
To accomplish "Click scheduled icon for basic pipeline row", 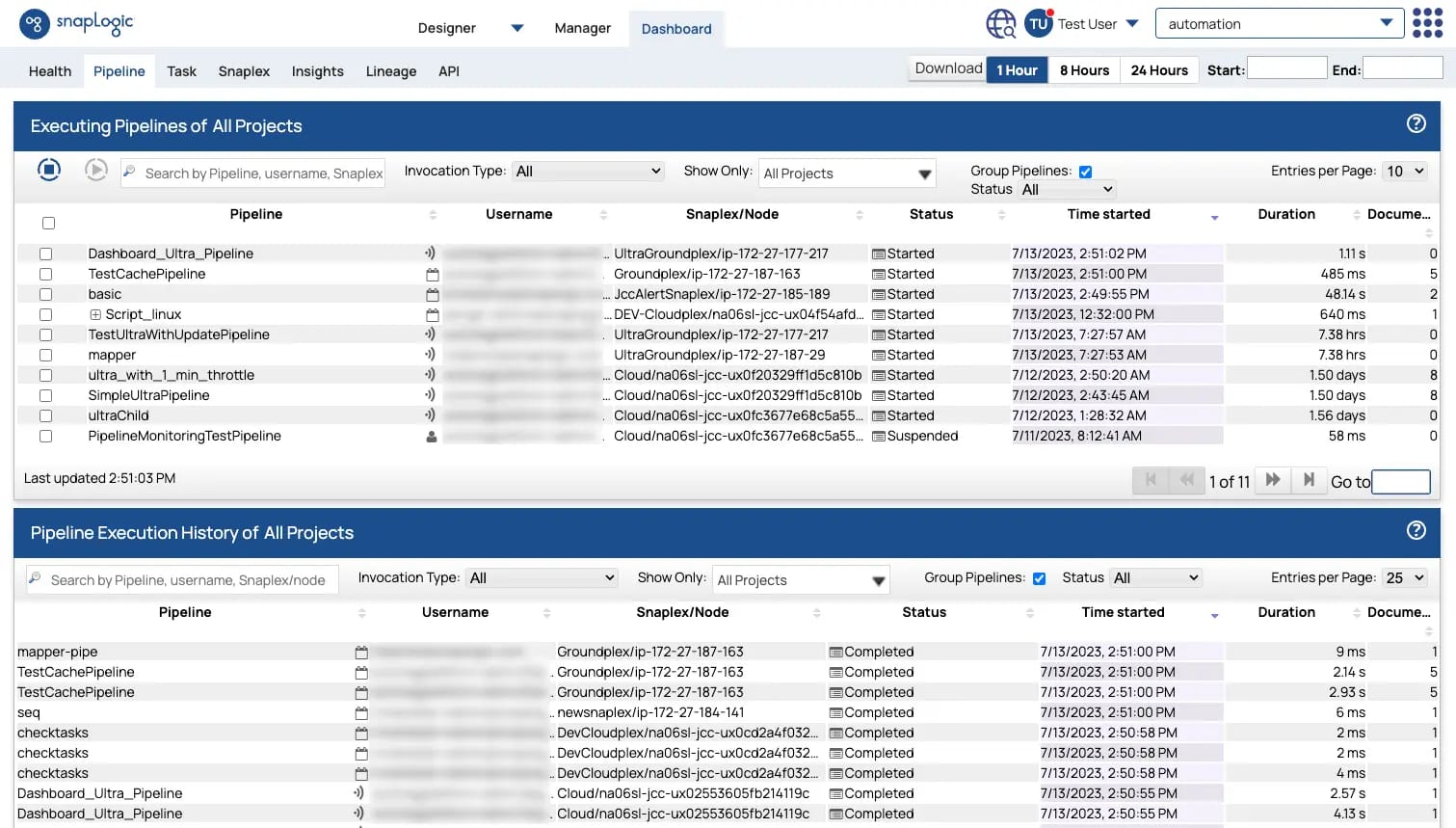I will (x=432, y=294).
